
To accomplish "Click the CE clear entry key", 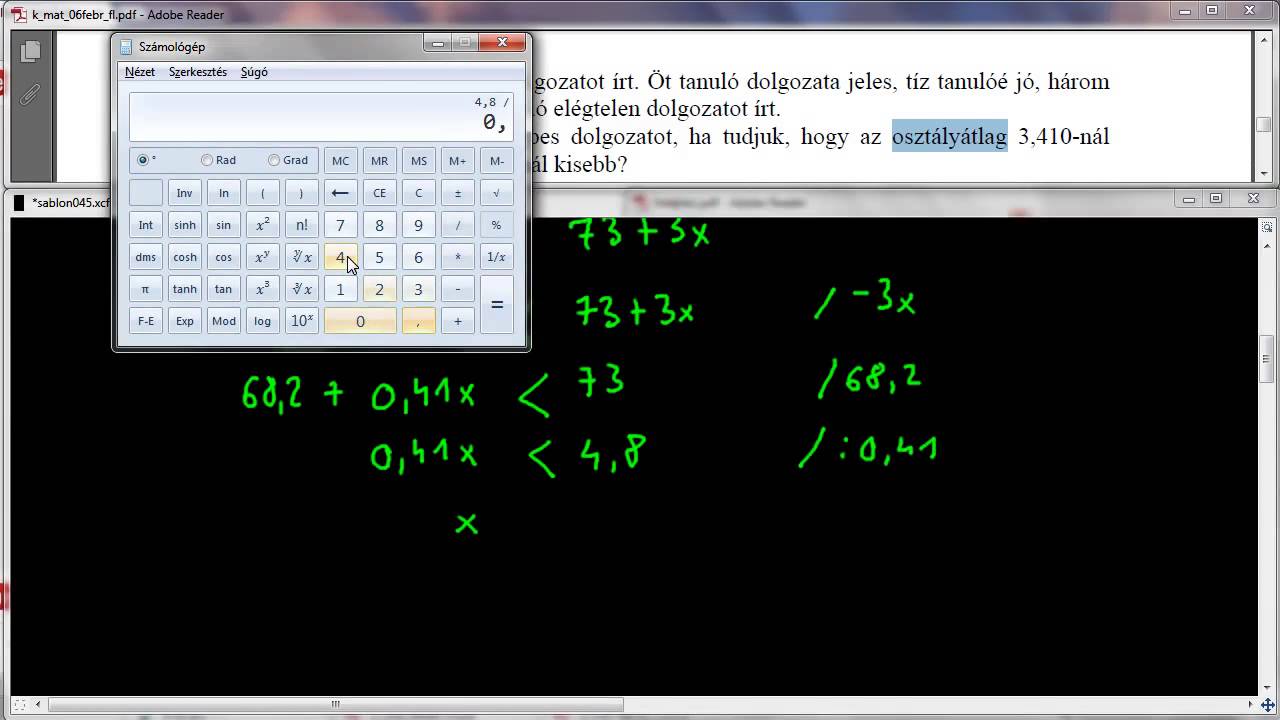I will click(x=379, y=193).
